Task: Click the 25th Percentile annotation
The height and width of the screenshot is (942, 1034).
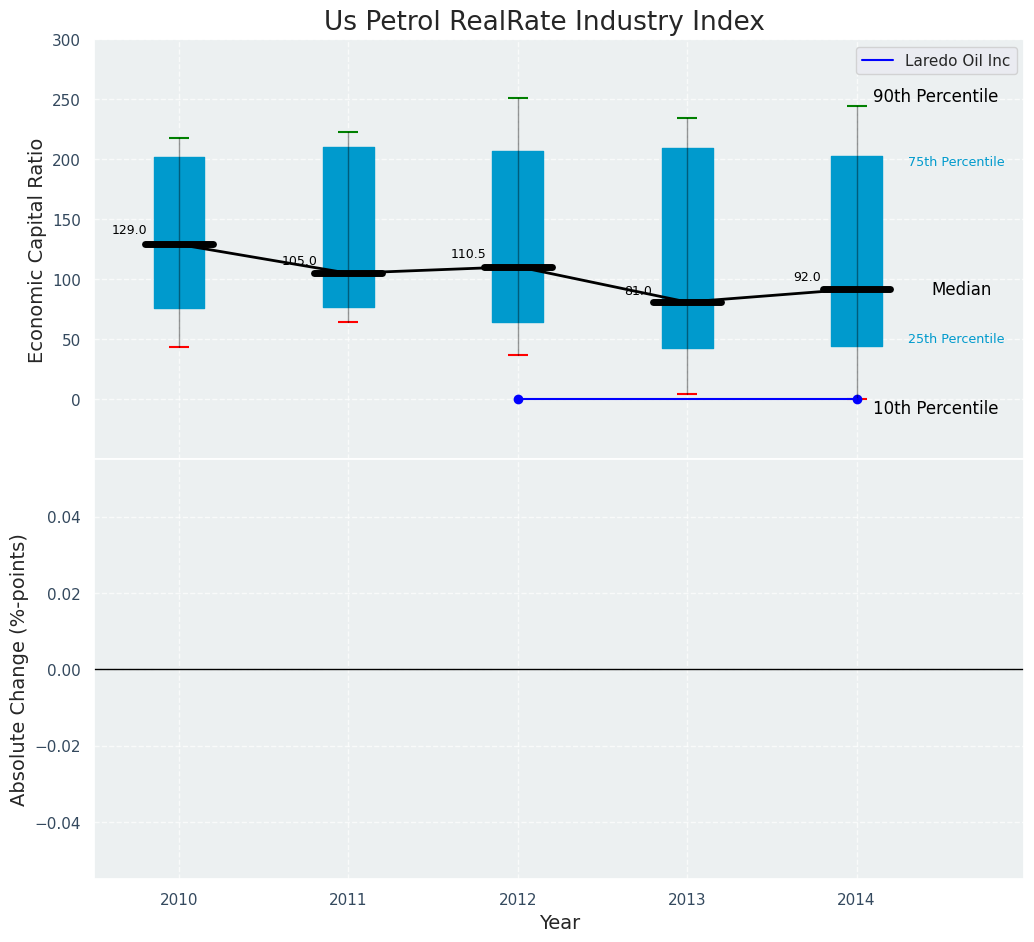Action: (x=956, y=339)
